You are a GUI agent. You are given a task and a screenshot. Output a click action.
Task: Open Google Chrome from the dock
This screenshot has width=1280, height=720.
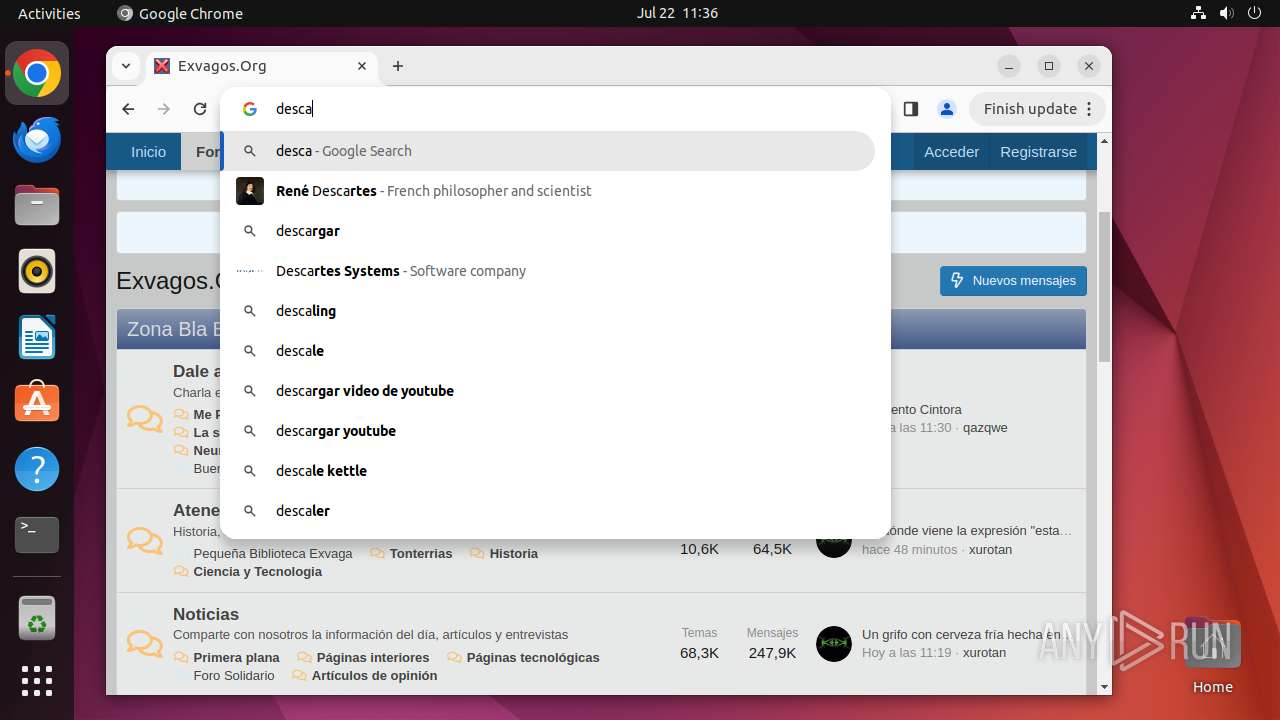pos(37,73)
